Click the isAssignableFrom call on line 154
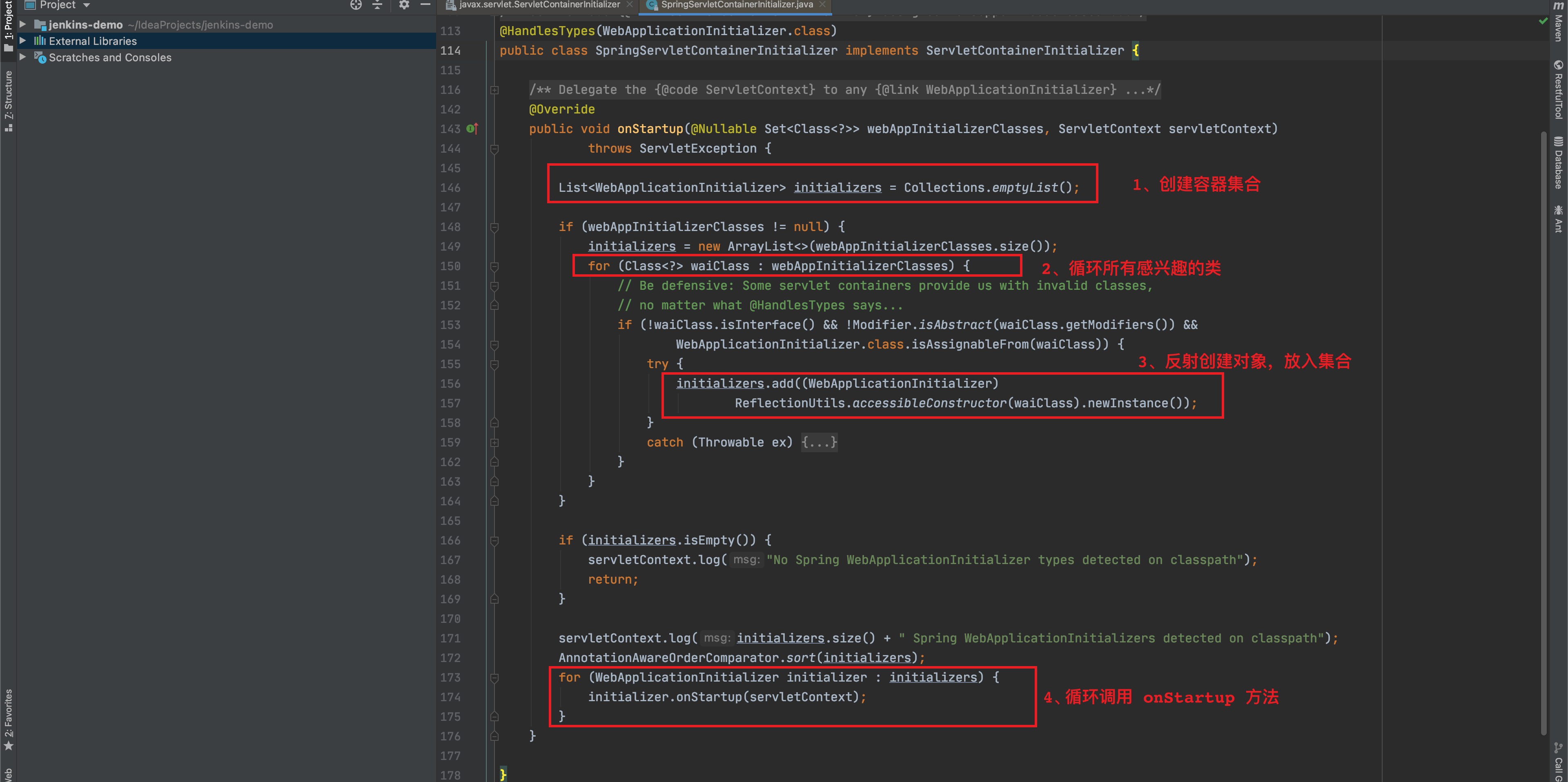The image size is (1568, 782). click(x=970, y=344)
